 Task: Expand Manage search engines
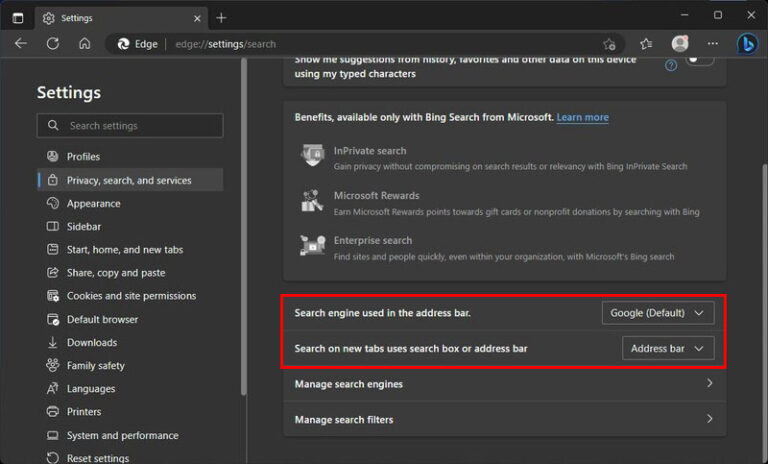pos(504,384)
